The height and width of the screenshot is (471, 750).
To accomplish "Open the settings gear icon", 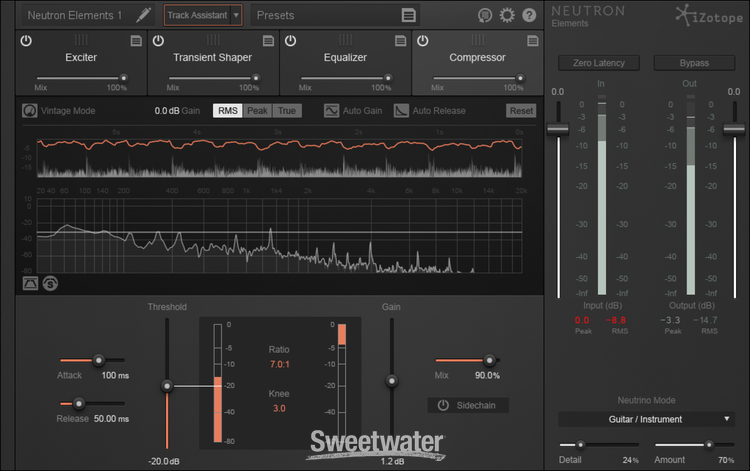I will (507, 15).
